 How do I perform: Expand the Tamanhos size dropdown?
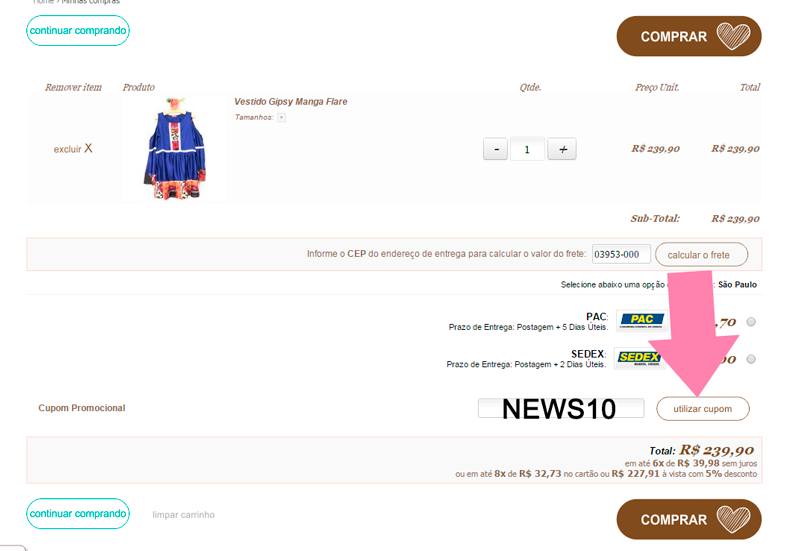coord(282,117)
